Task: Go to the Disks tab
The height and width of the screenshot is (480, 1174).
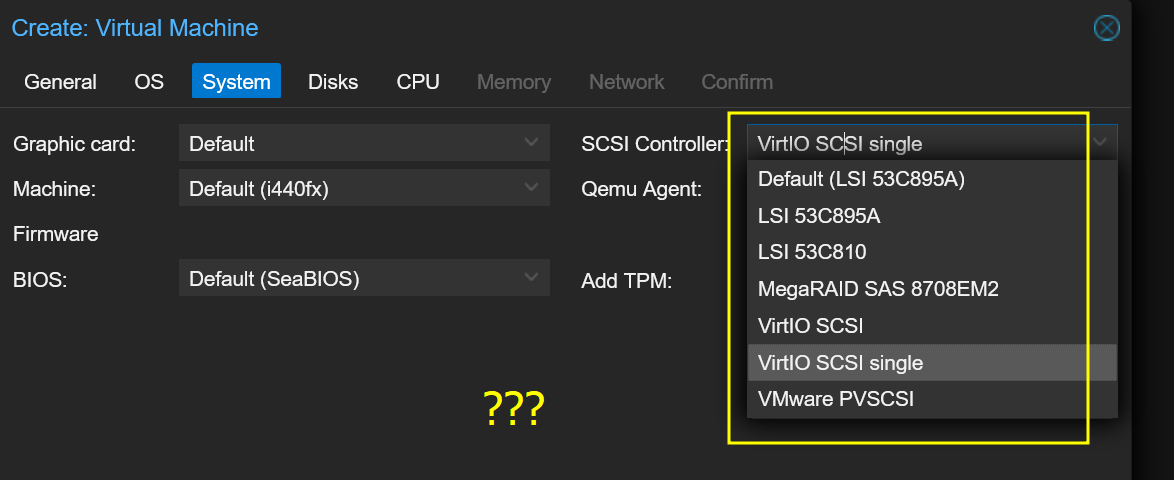Action: tap(333, 82)
